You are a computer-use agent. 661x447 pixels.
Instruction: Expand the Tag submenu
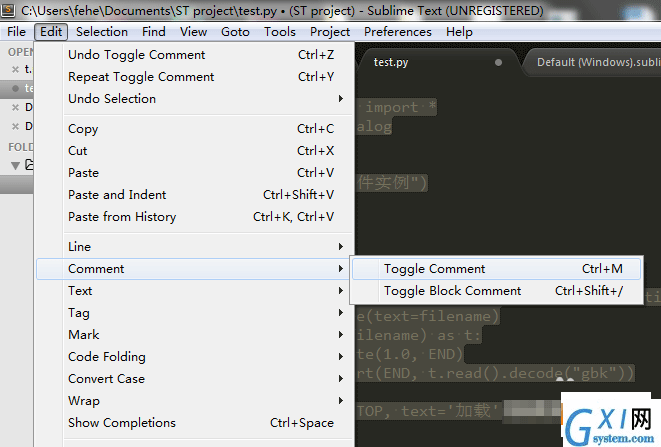tap(194, 312)
